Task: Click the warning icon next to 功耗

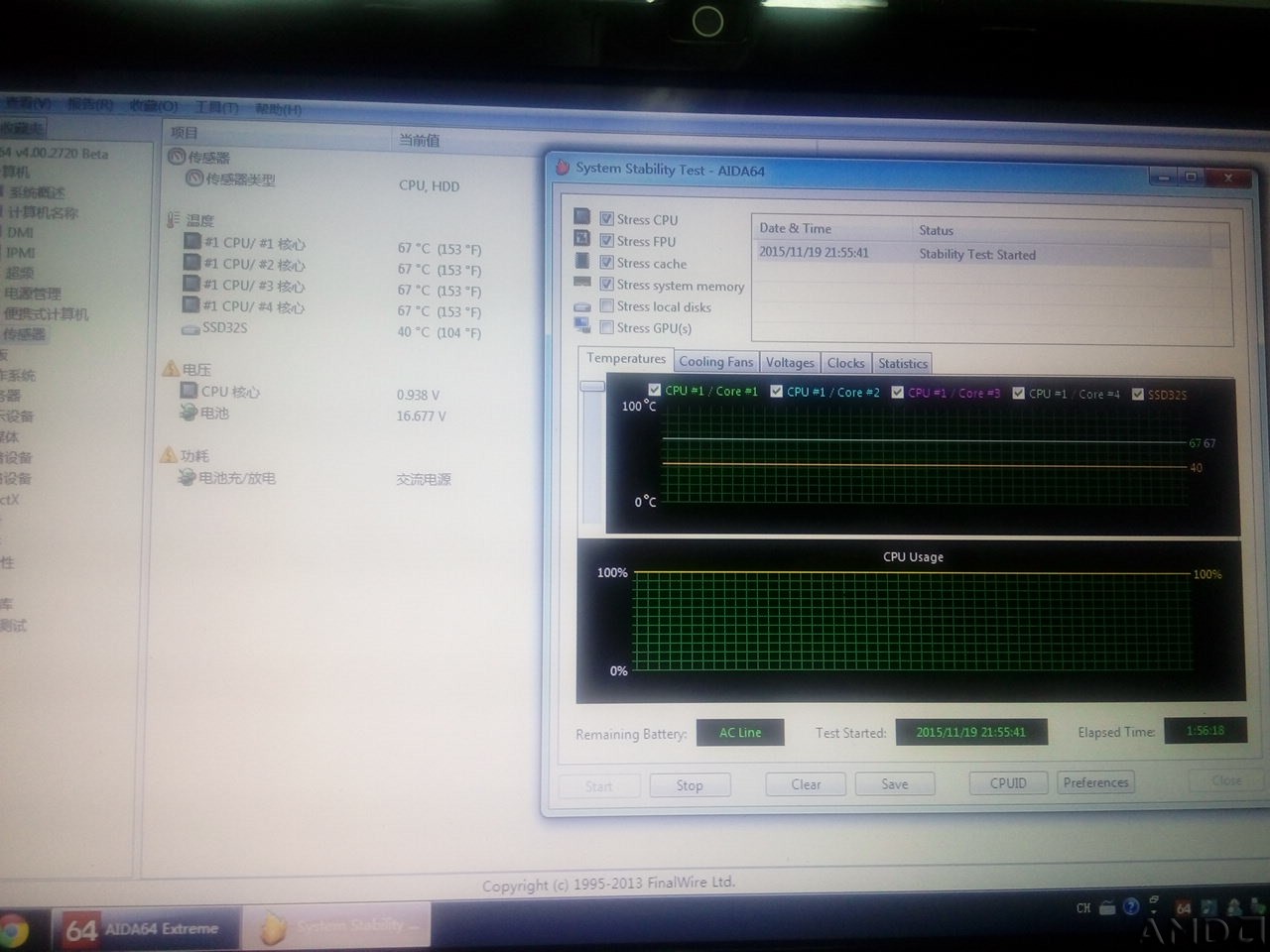Action: click(x=170, y=455)
